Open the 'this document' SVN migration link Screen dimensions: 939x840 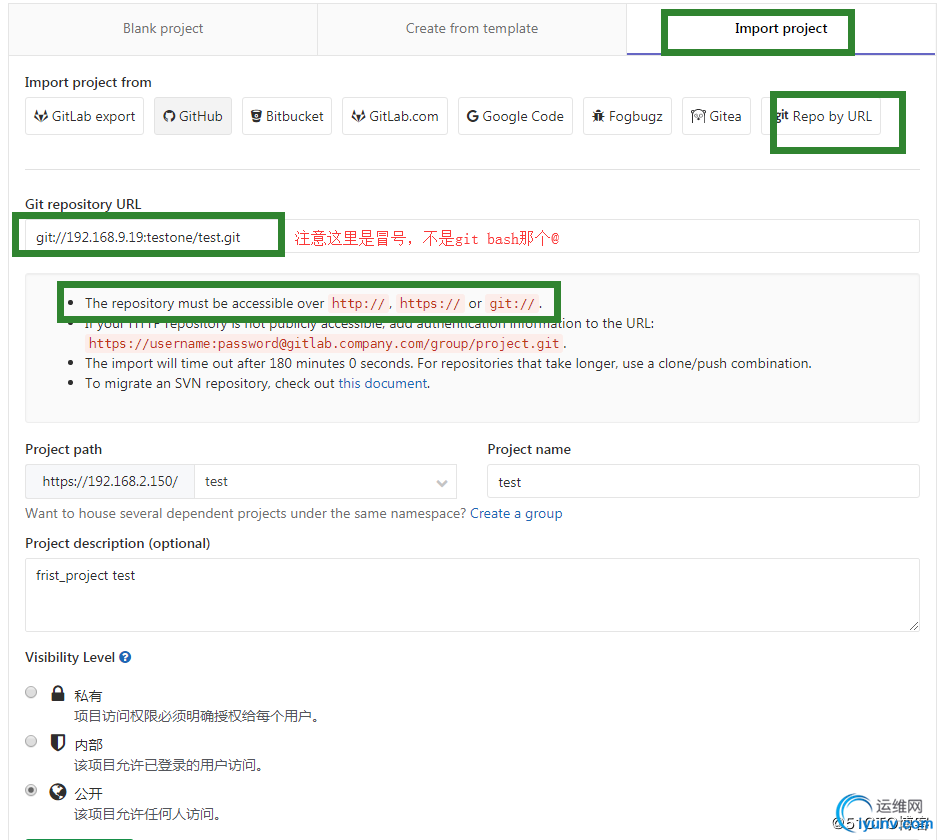click(383, 383)
